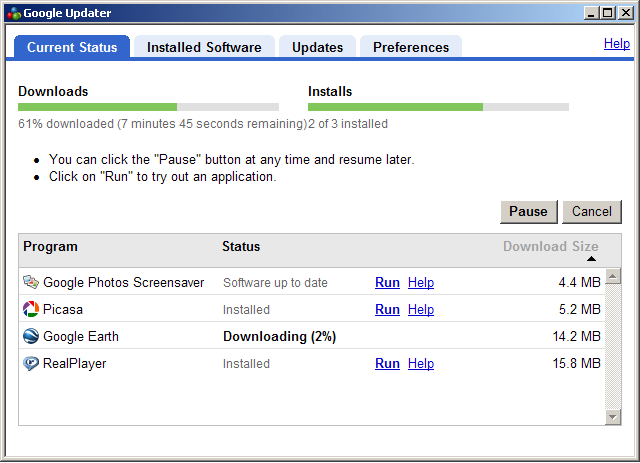Click Picasa's "Installed" status text

click(246, 309)
